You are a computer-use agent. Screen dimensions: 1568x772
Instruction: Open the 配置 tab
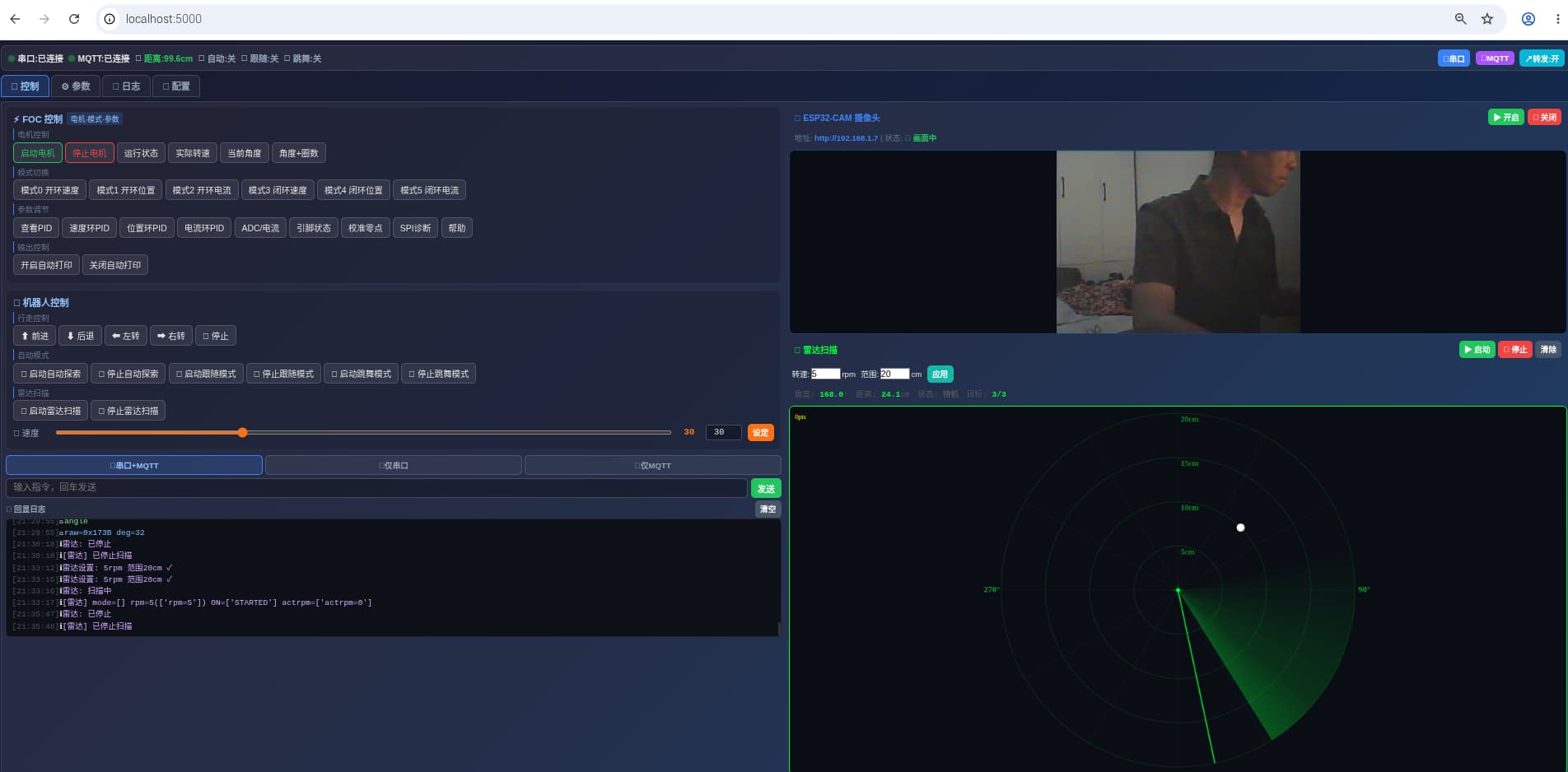point(176,86)
